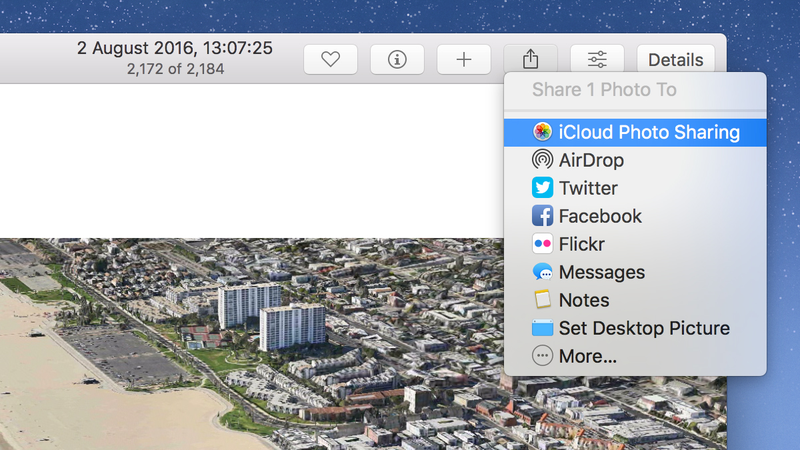The image size is (800, 450).
Task: Click the plus Add To button
Action: [x=464, y=60]
